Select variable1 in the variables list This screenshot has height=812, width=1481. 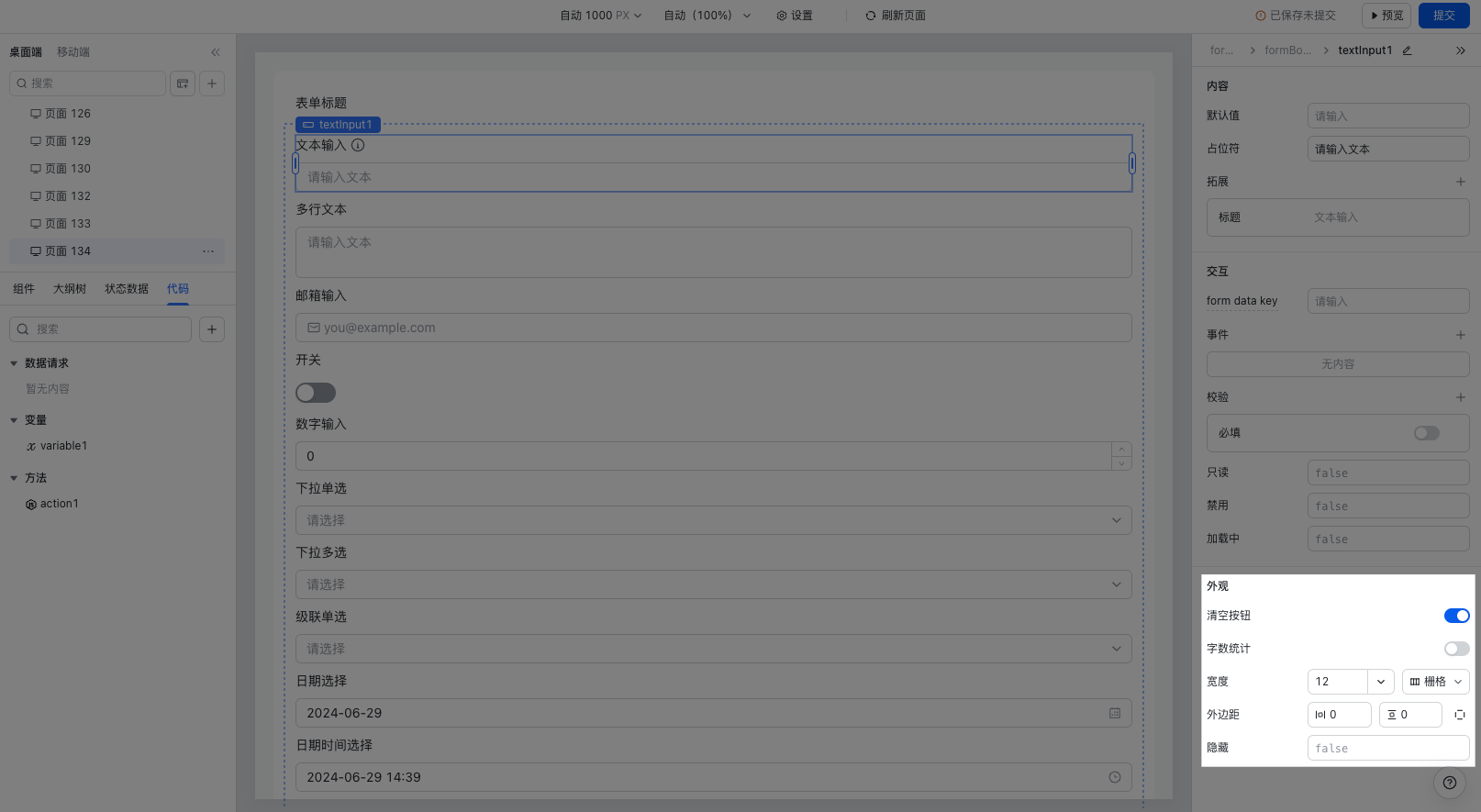tap(63, 446)
